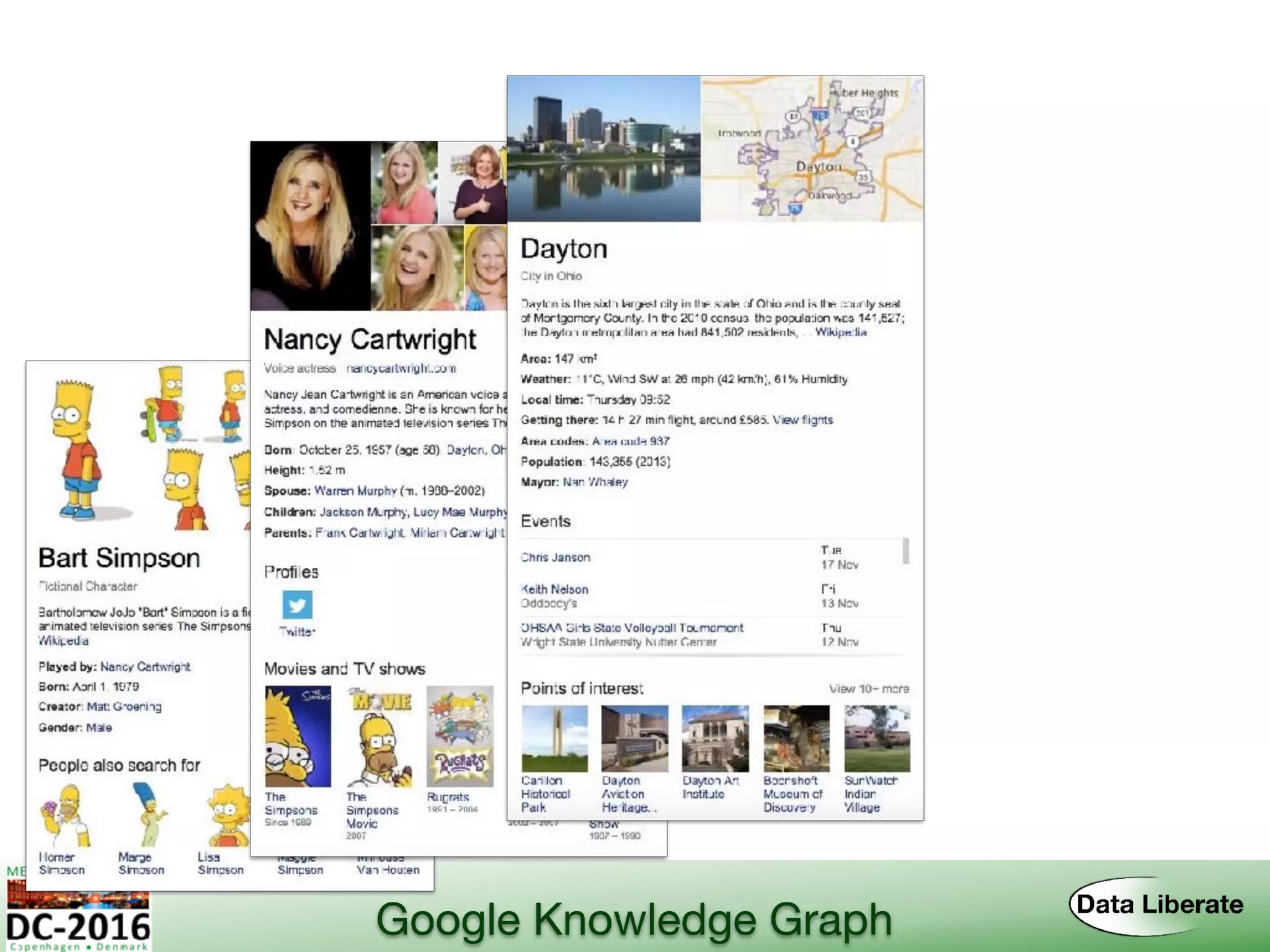Viewport: 1270px width, 952px height.
Task: Click the Bart Simpson card title
Action: pyautogui.click(x=119, y=558)
